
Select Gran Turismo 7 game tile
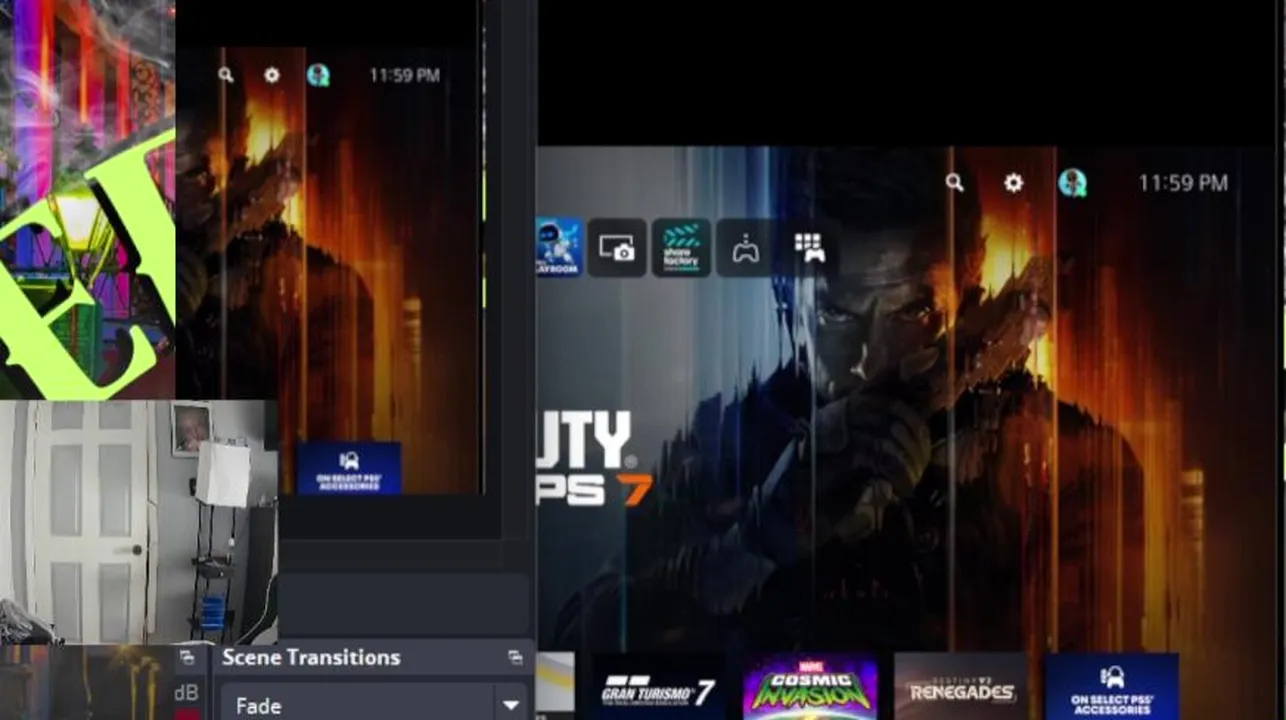pyautogui.click(x=659, y=687)
